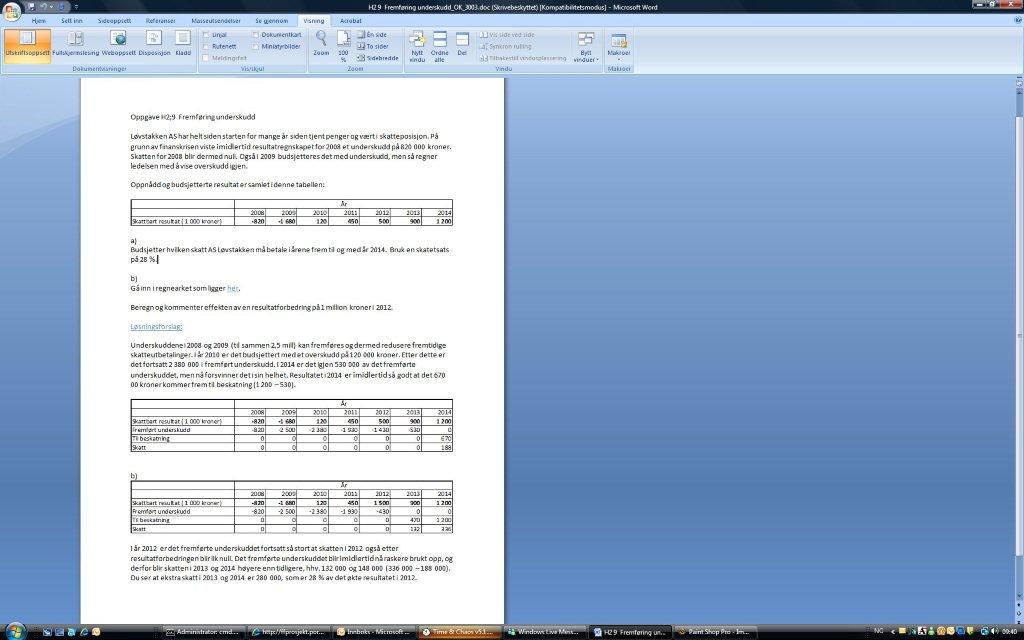Image resolution: width=1024 pixels, height=640 pixels.
Task: Follow the 'her' hyperlink in document
Action: [x=233, y=288]
